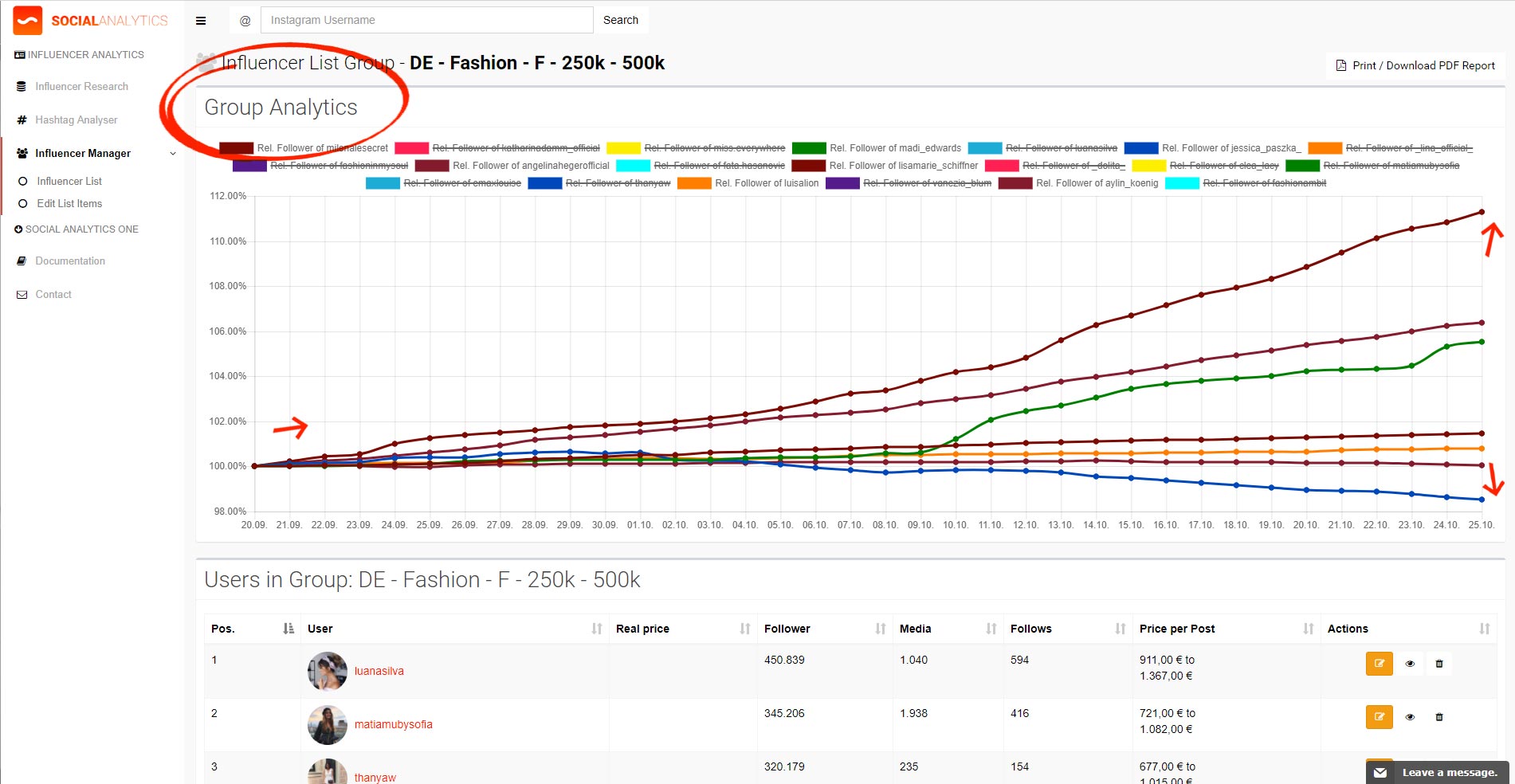Open luanasilva's profile link
The image size is (1515, 784).
[x=379, y=671]
